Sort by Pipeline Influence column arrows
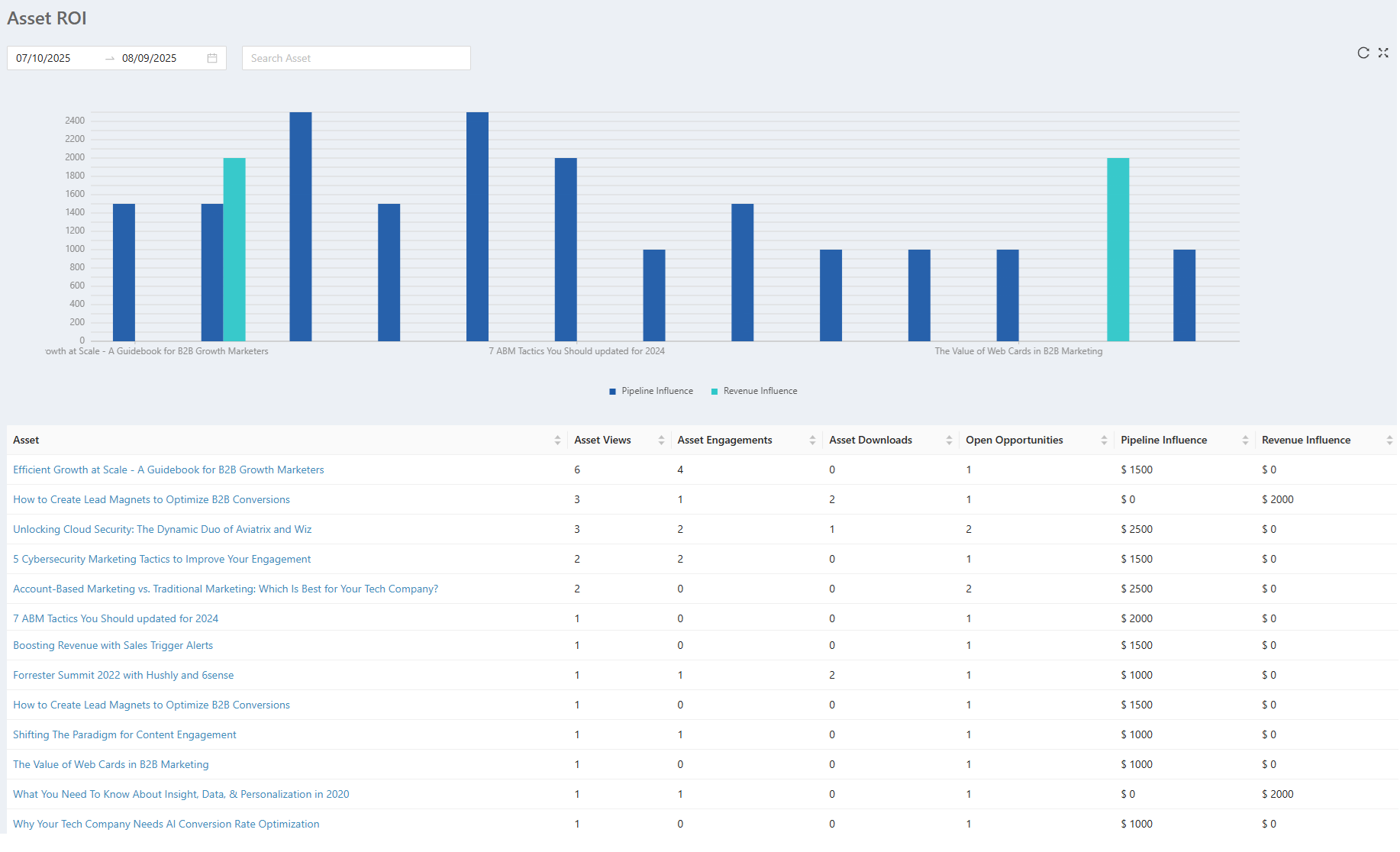1400x852 pixels. click(1245, 441)
